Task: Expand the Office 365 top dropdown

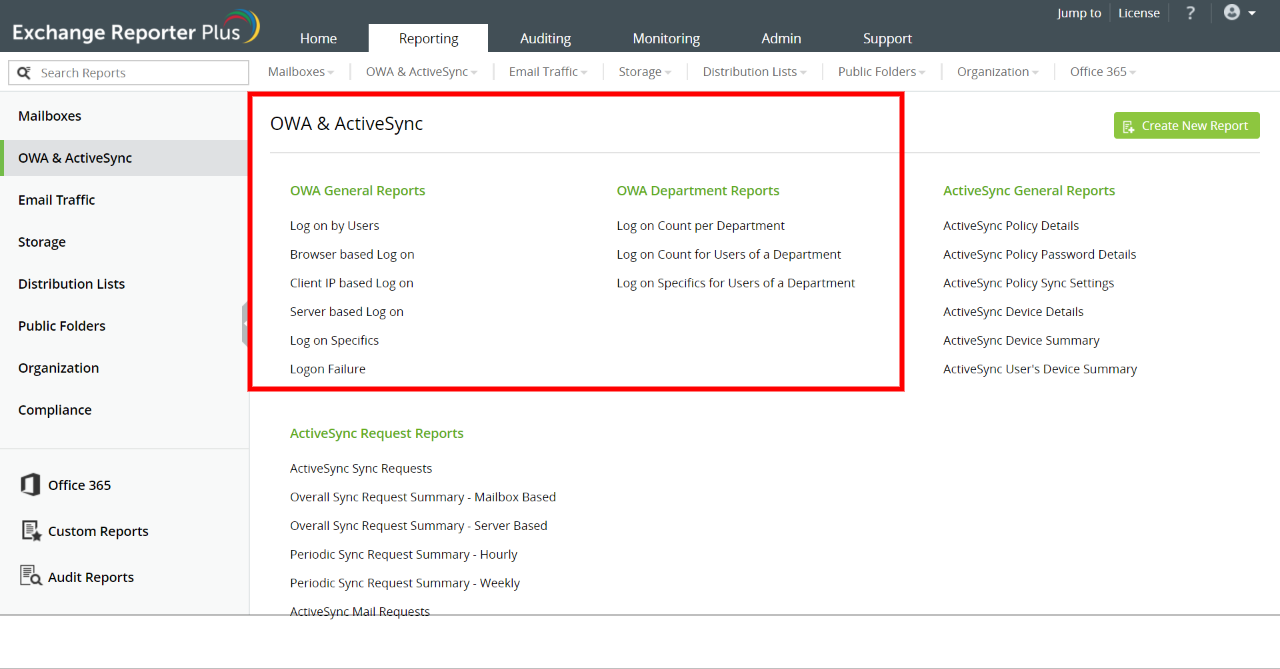Action: [1103, 72]
